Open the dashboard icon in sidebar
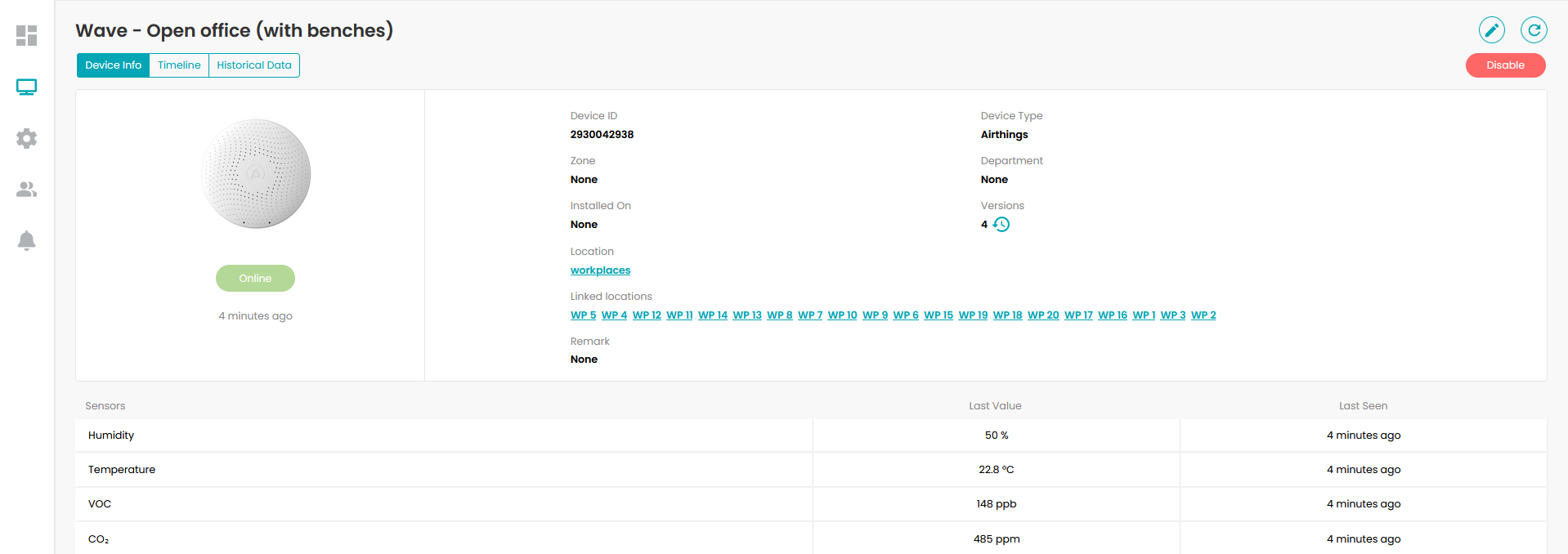The width and height of the screenshot is (1568, 554). coord(26,35)
